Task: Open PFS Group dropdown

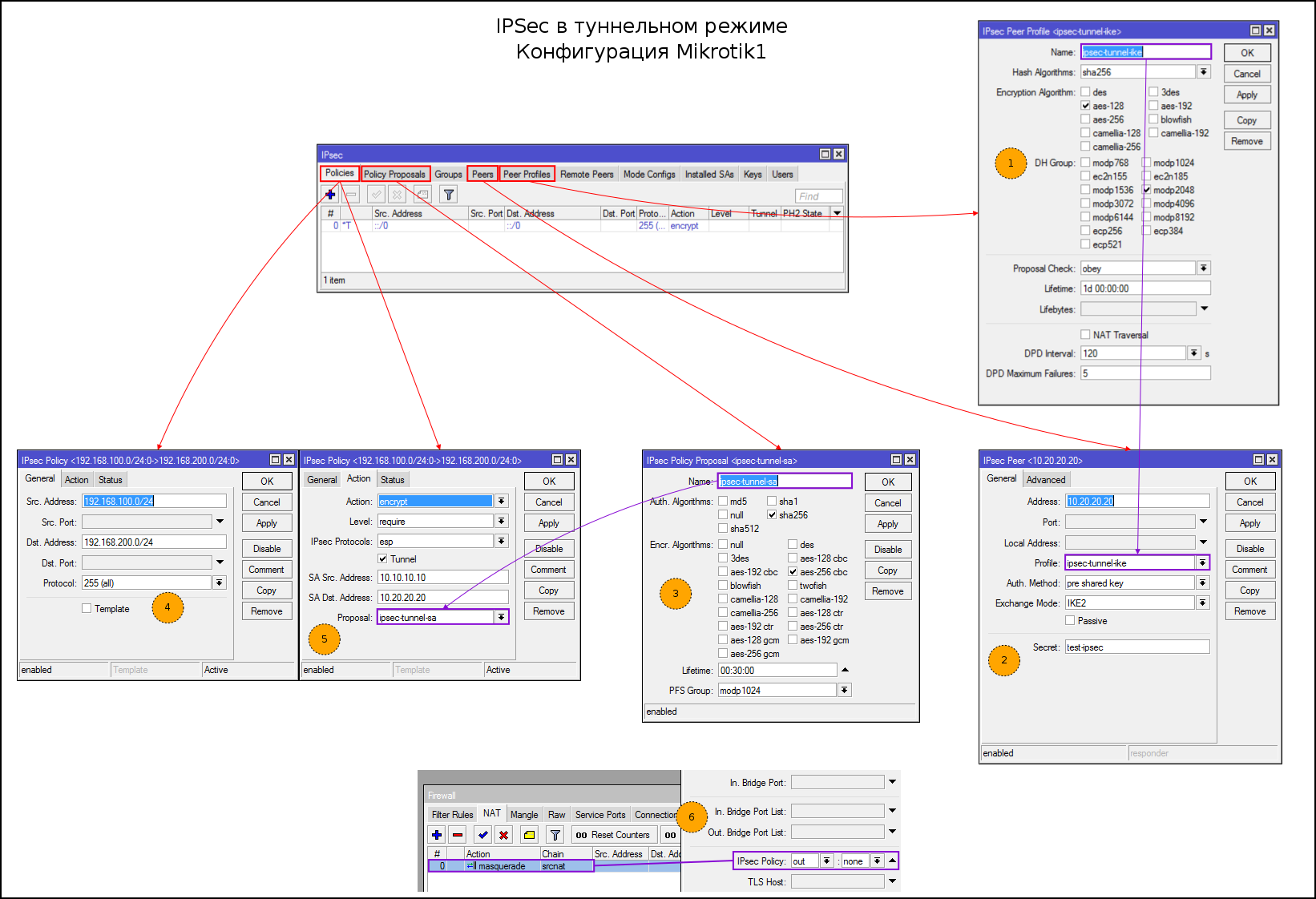Action: pos(844,690)
